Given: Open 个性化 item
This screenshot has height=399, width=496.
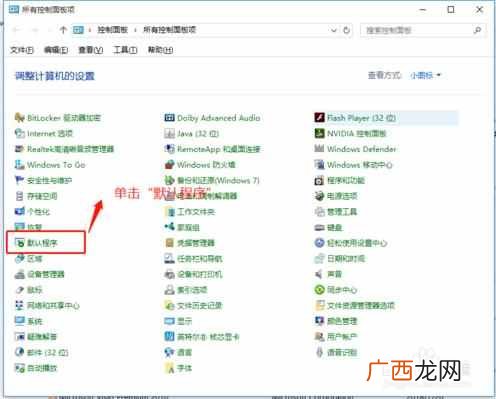Looking at the screenshot, I should tap(32, 212).
